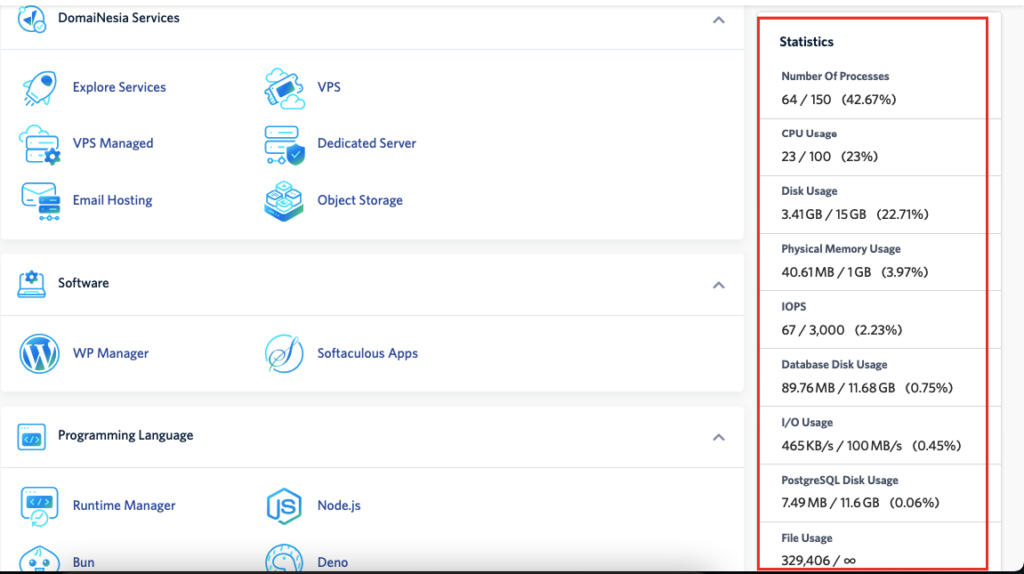Viewport: 1024px width, 574px height.
Task: Open the Deno link
Action: (x=332, y=562)
